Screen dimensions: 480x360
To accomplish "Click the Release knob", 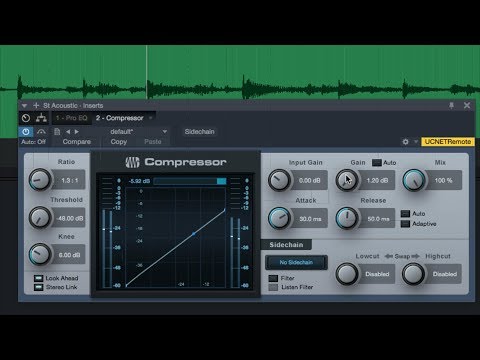I will (347, 218).
